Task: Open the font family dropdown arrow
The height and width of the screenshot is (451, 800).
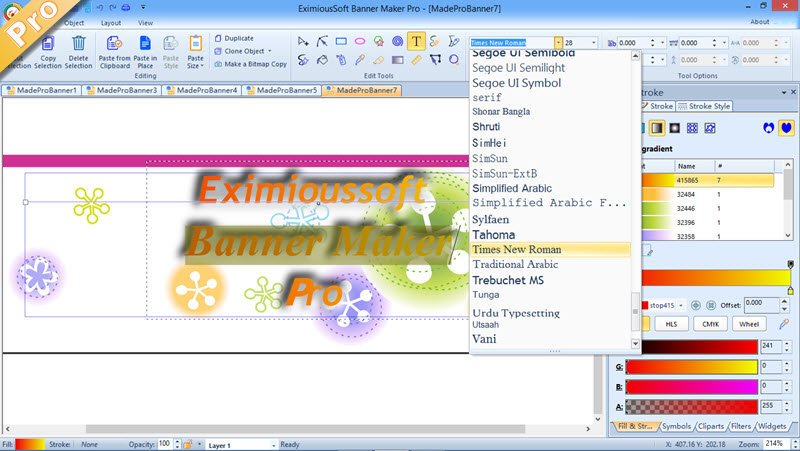Action: tap(558, 42)
